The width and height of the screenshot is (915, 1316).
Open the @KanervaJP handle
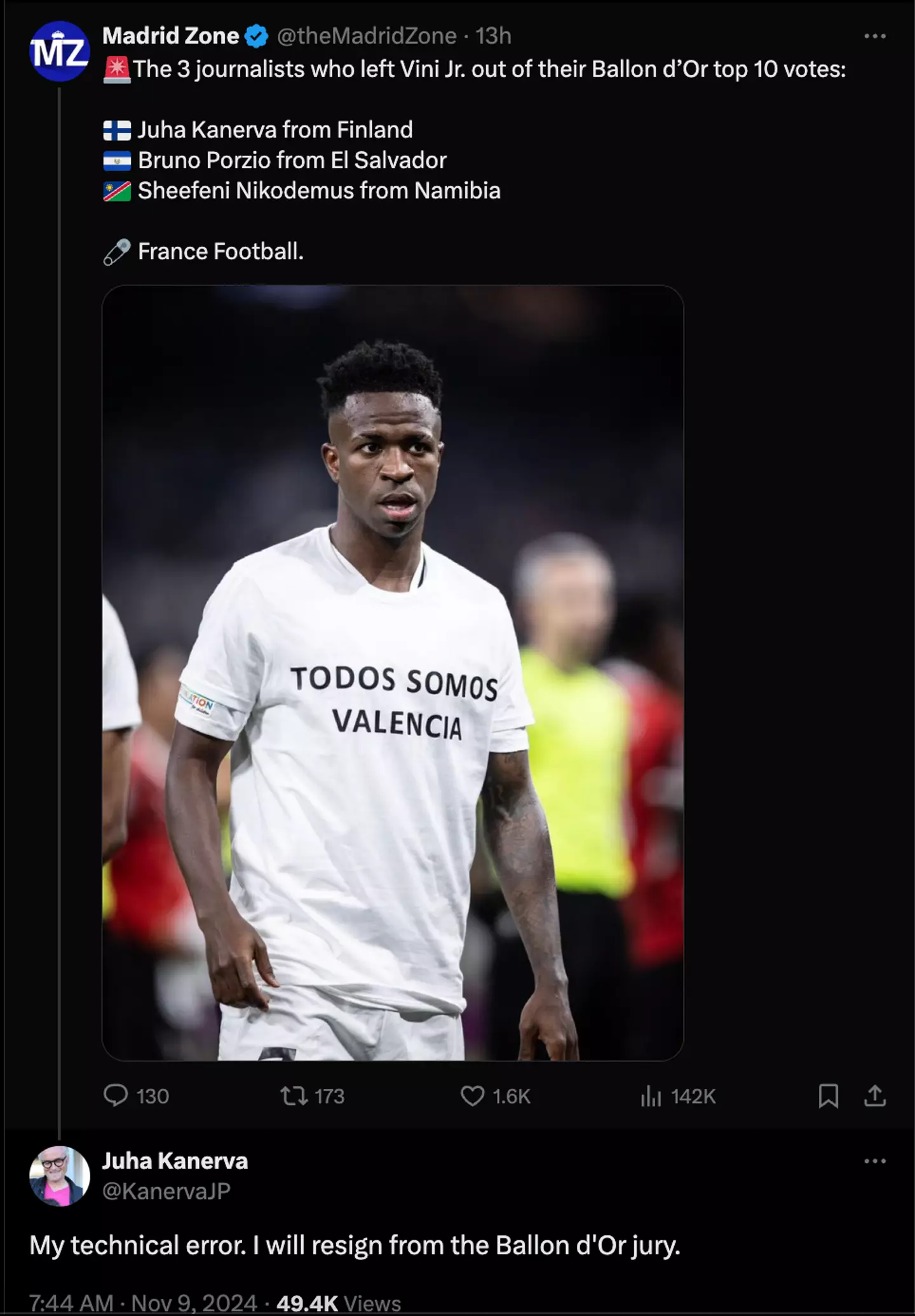(x=166, y=1191)
